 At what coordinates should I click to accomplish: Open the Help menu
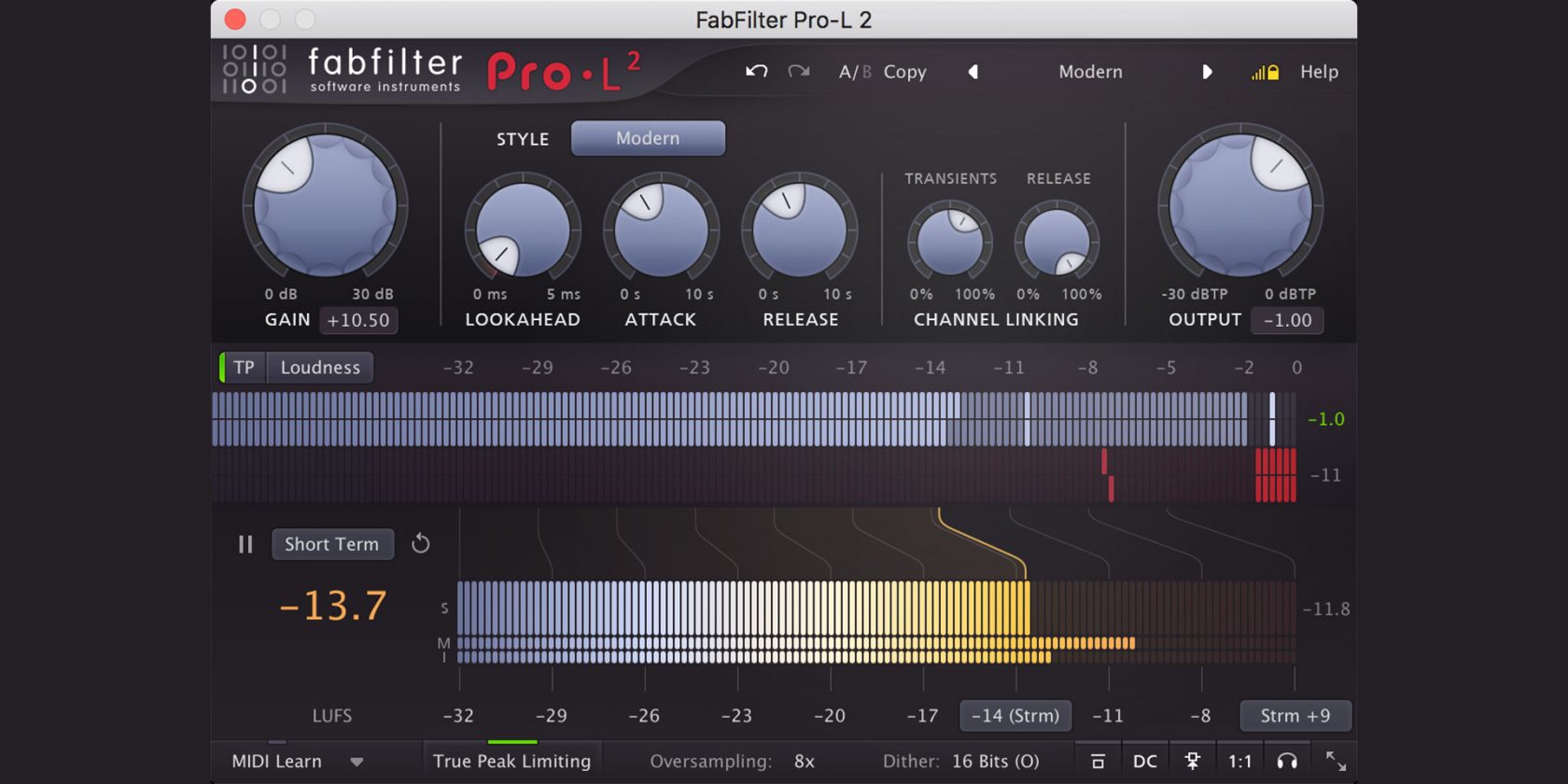pos(1319,72)
